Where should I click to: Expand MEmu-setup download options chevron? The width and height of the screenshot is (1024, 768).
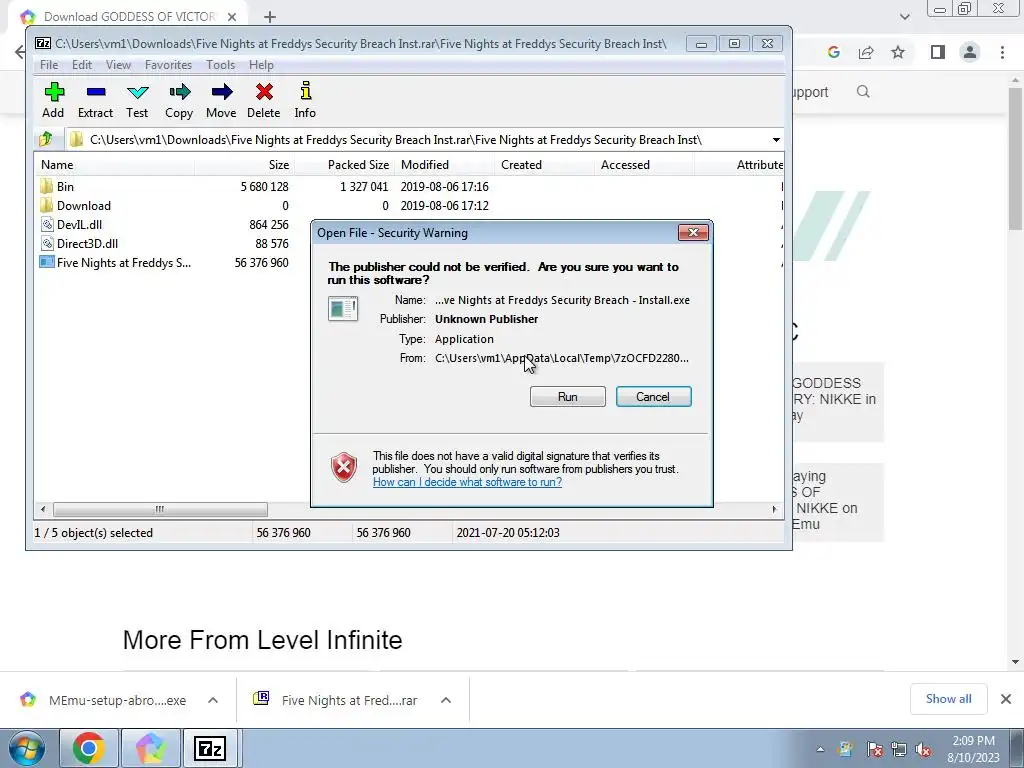coord(213,700)
